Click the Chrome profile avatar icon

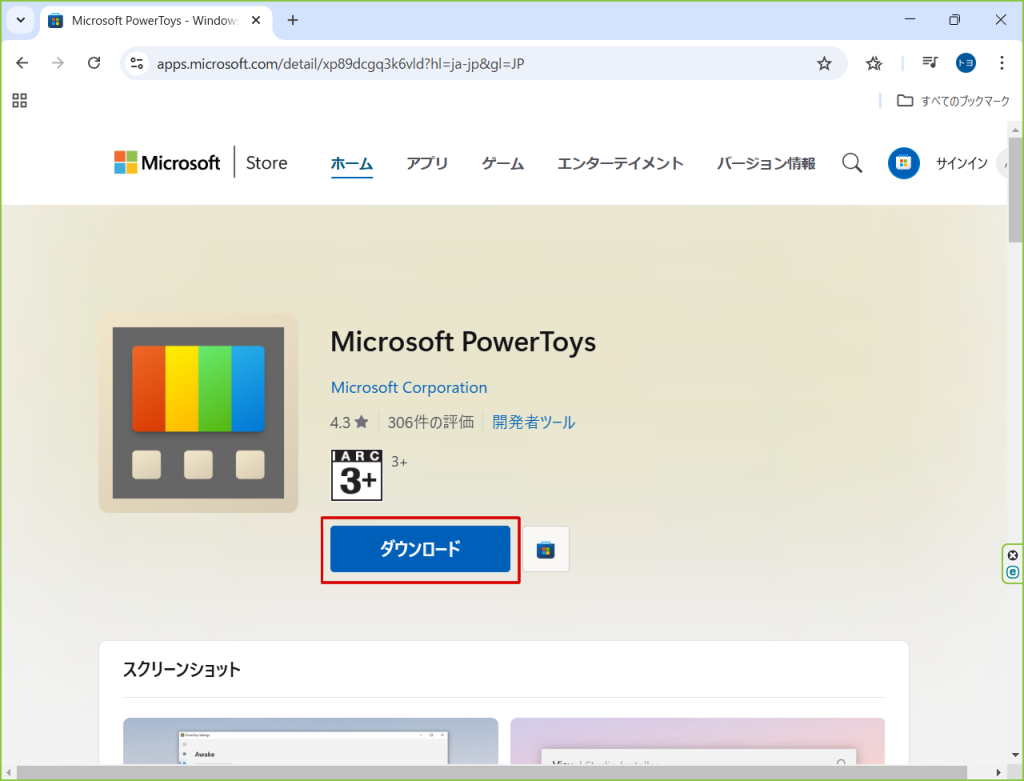[x=965, y=63]
